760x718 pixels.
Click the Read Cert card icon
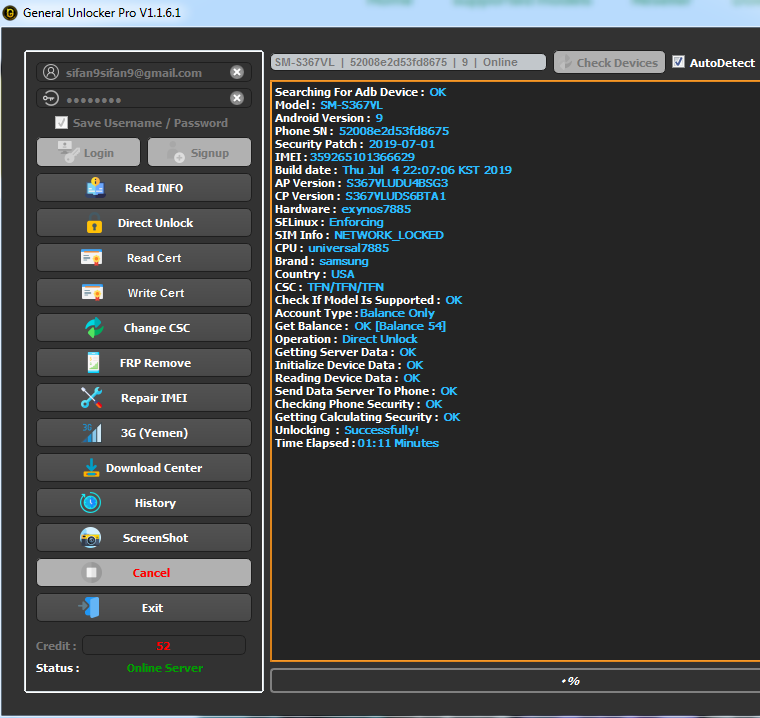[x=92, y=258]
